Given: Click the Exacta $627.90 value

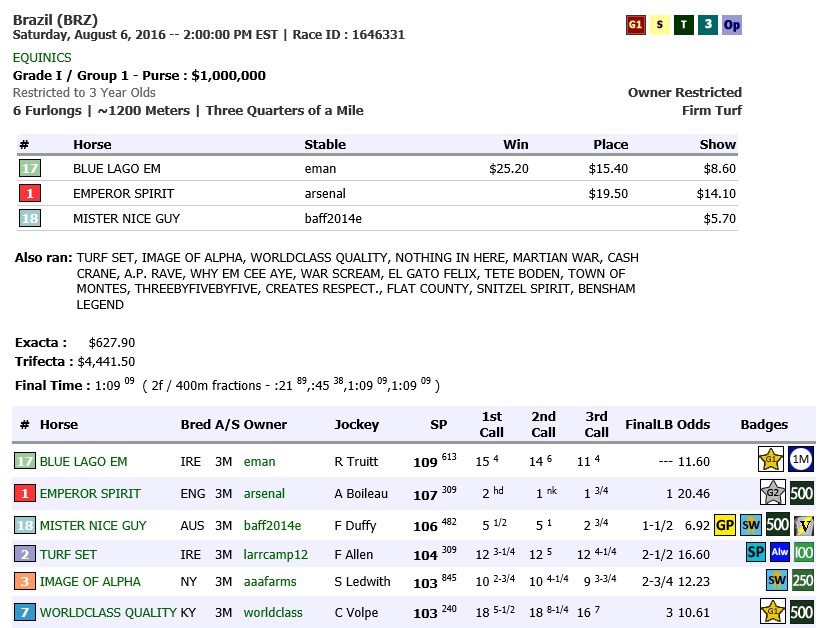Looking at the screenshot, I should (111, 342).
